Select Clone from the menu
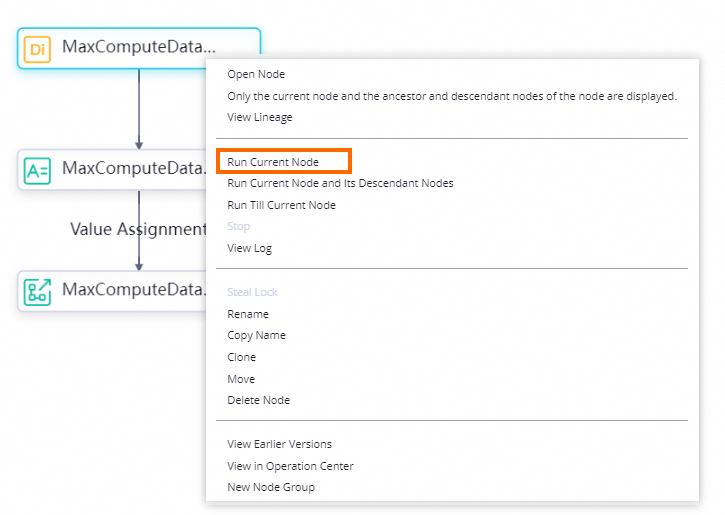725x515 pixels. pos(241,357)
